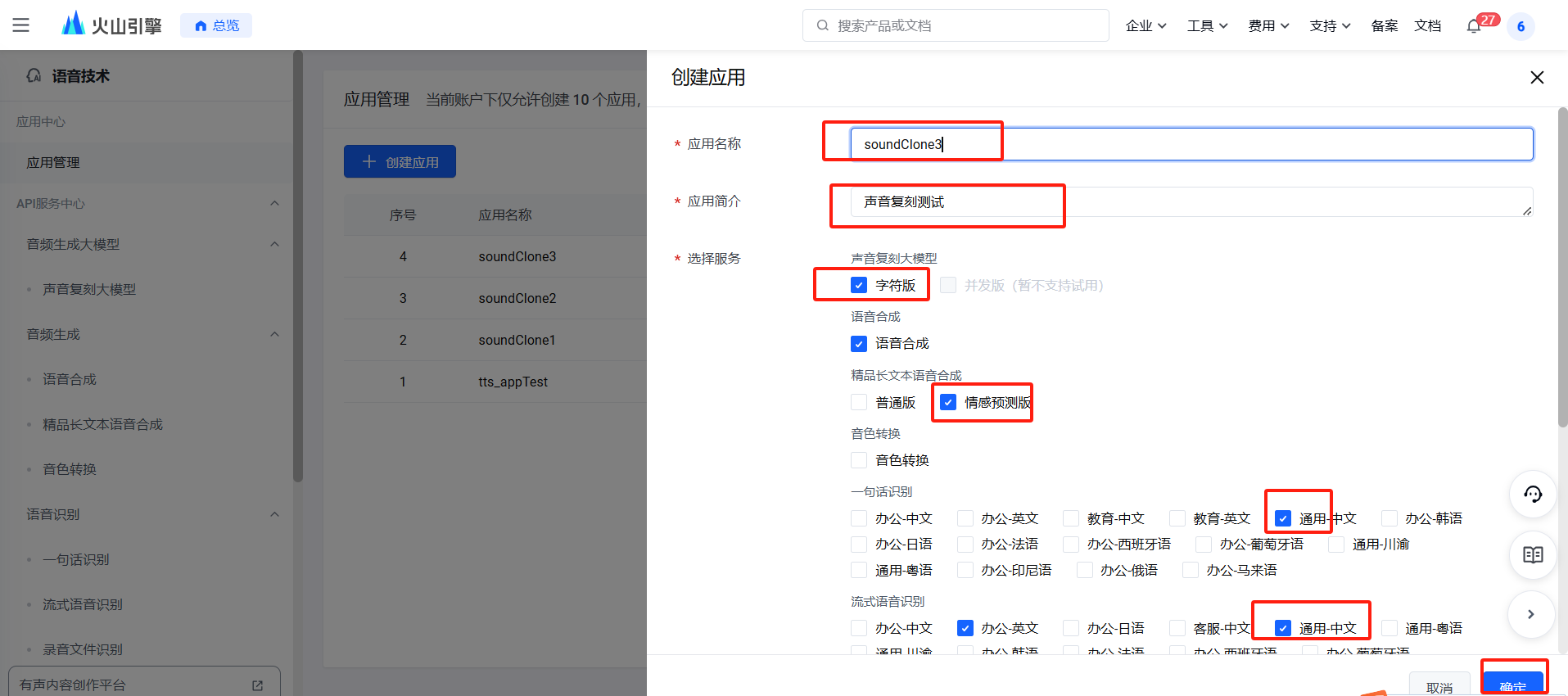
Task: Close the 创建应用 panel
Action: click(1537, 77)
